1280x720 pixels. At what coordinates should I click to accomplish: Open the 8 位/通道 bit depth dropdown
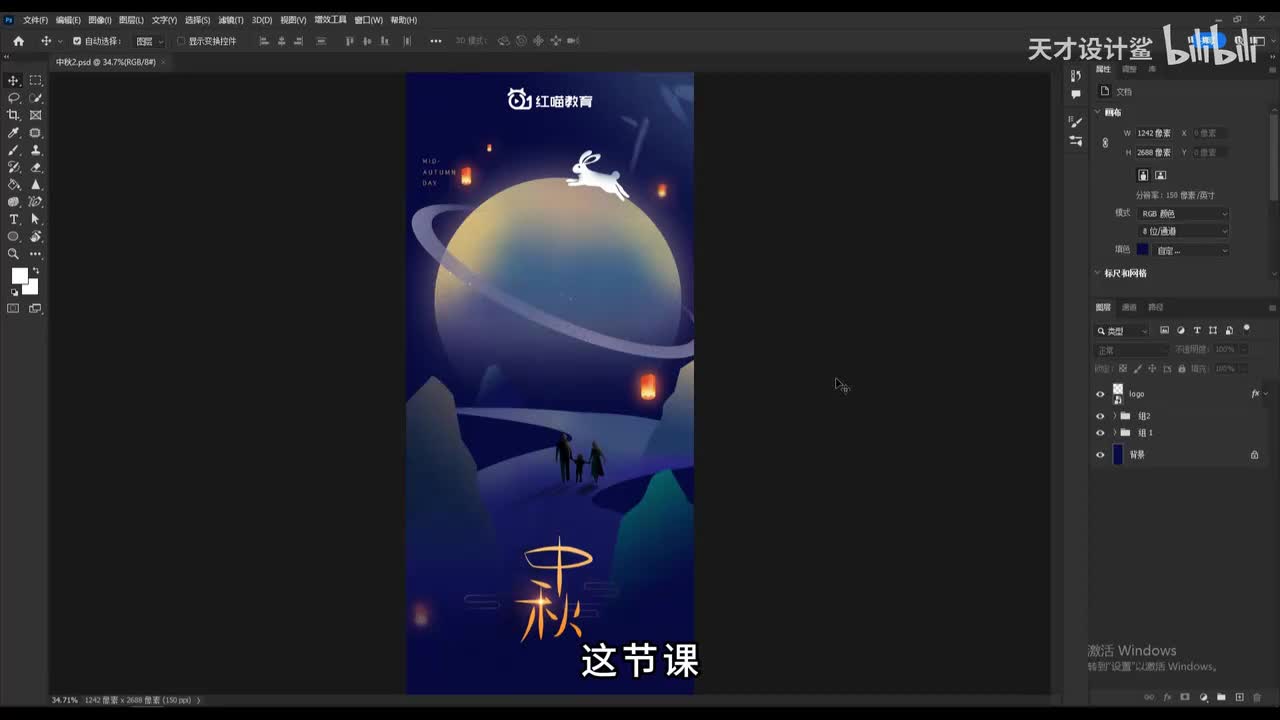coord(1184,232)
